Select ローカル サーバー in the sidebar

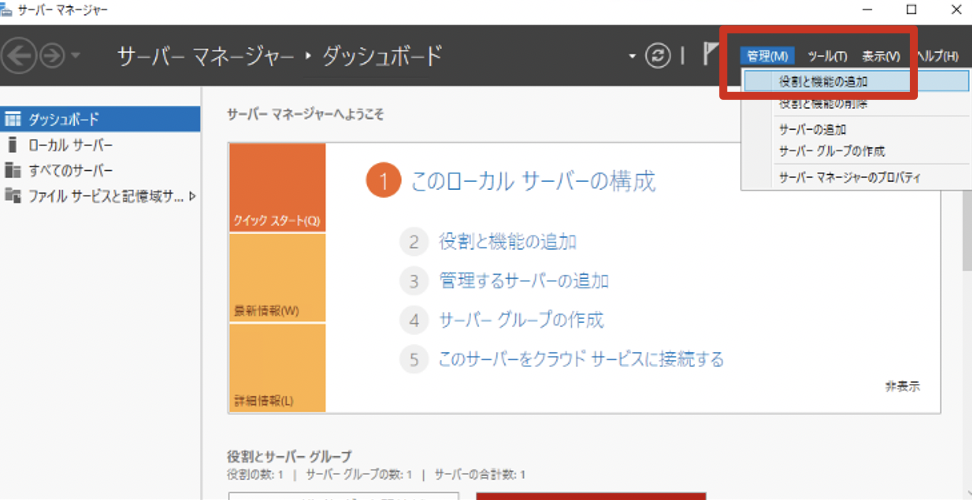coord(100,146)
